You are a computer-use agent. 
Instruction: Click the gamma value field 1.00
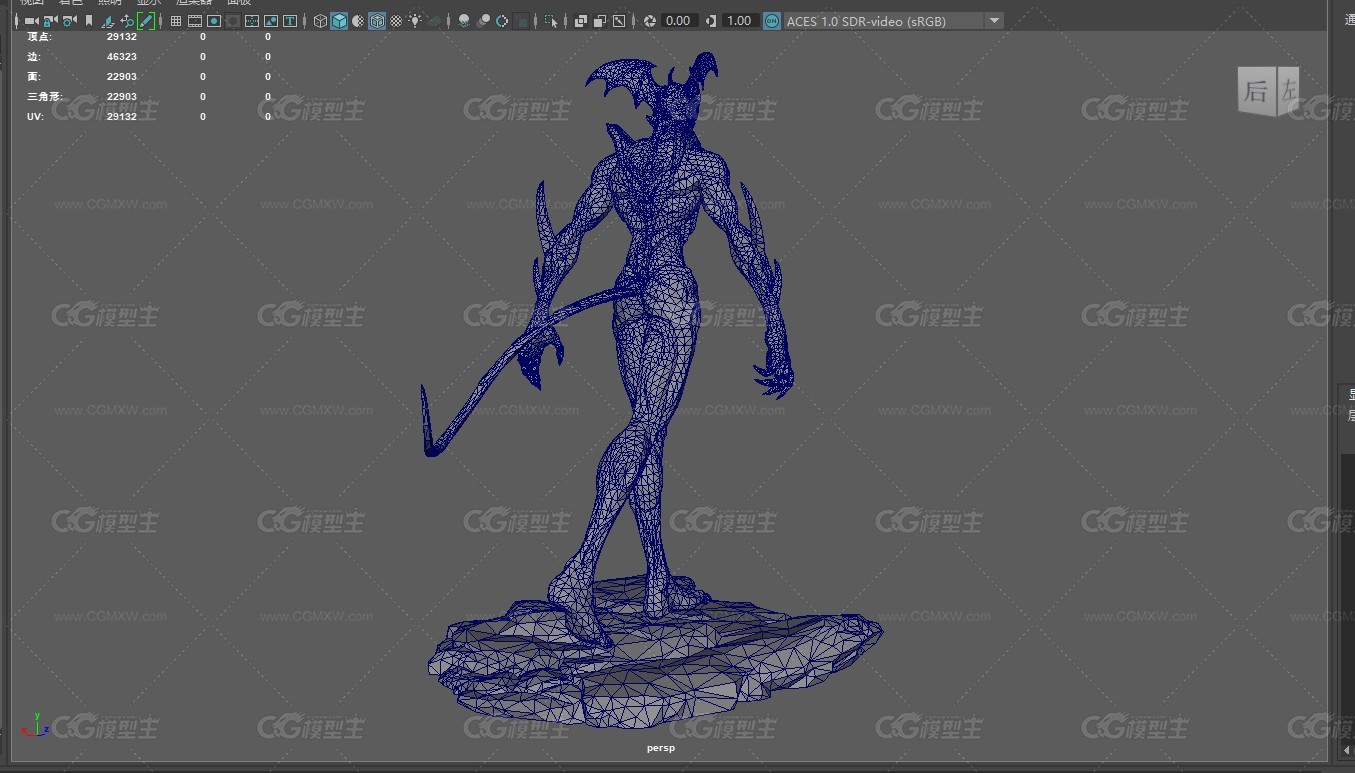(739, 21)
